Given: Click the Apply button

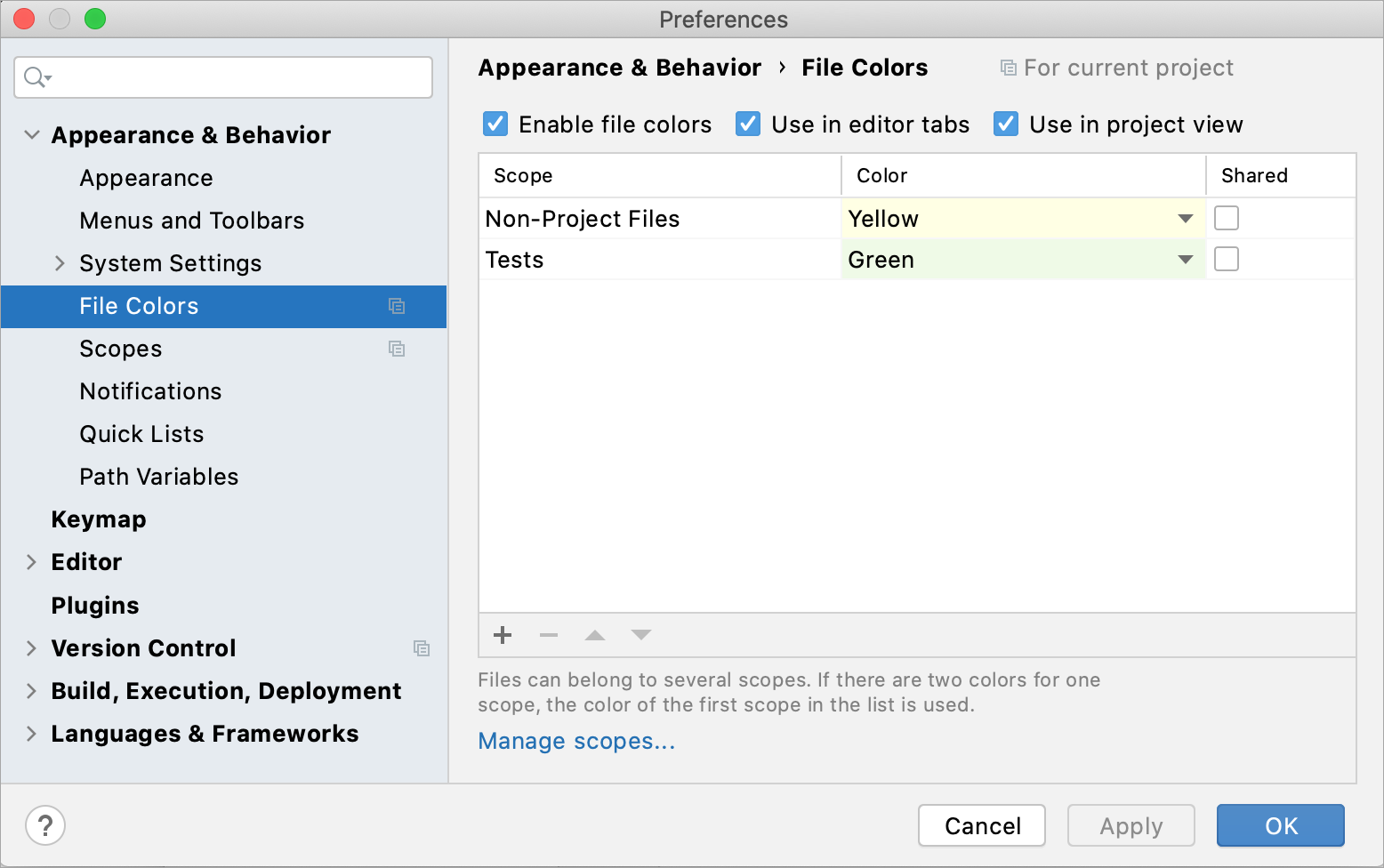Looking at the screenshot, I should point(1131,825).
